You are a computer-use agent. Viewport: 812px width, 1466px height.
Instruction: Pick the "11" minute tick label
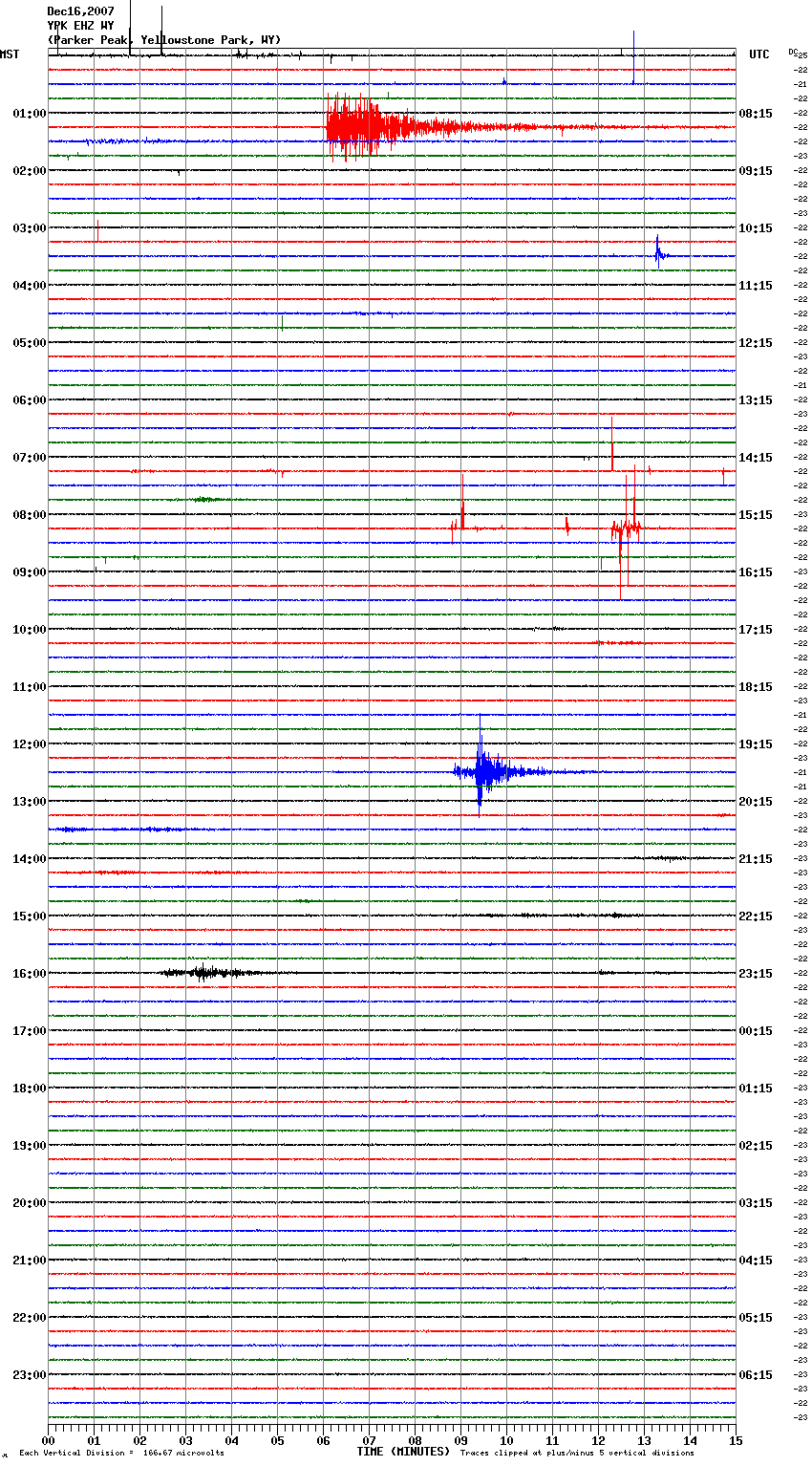(x=552, y=1440)
